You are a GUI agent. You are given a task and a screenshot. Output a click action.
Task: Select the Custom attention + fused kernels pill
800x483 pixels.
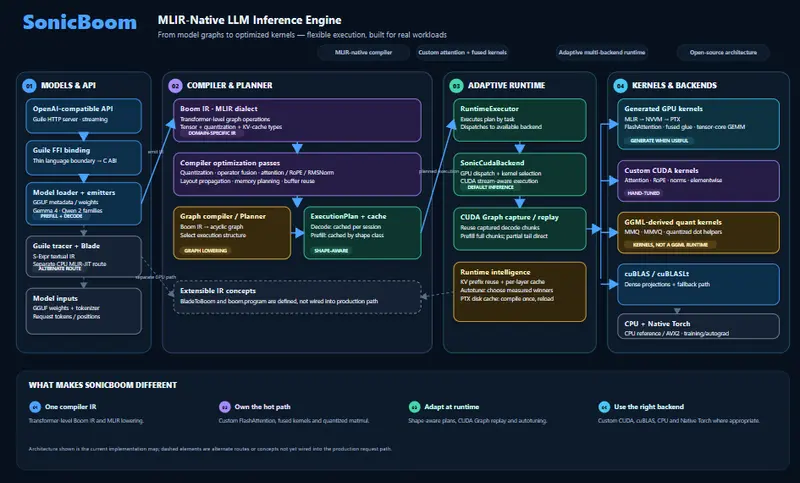[462, 53]
